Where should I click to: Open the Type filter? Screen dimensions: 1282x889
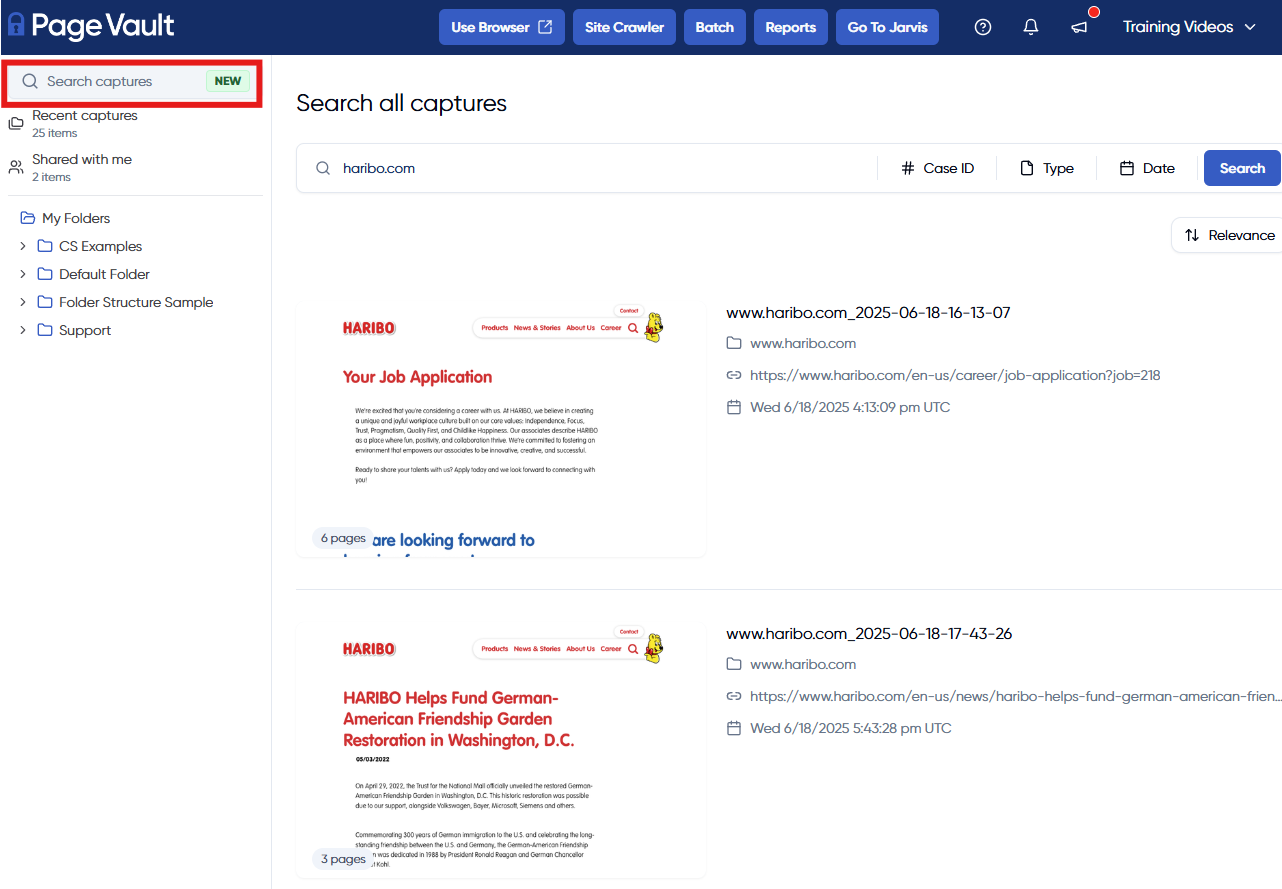[x=1046, y=168]
